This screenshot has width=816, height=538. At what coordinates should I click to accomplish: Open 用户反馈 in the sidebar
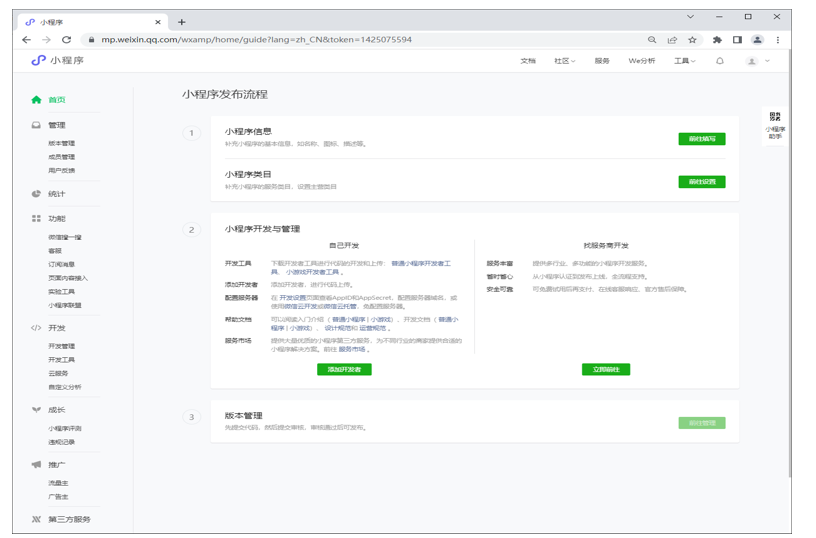[61, 170]
